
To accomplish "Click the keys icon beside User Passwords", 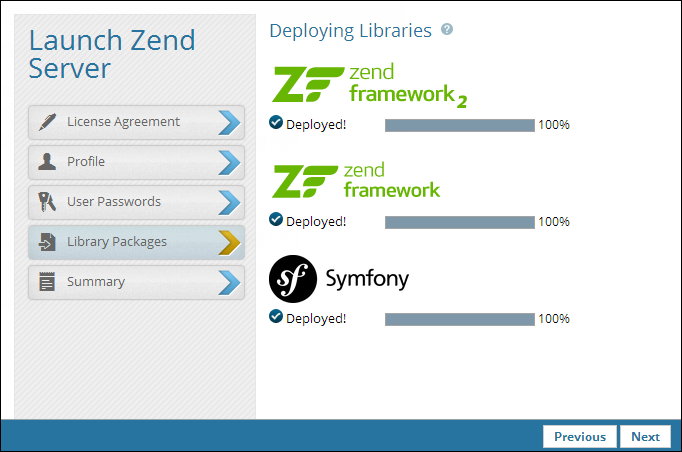I will 47,202.
